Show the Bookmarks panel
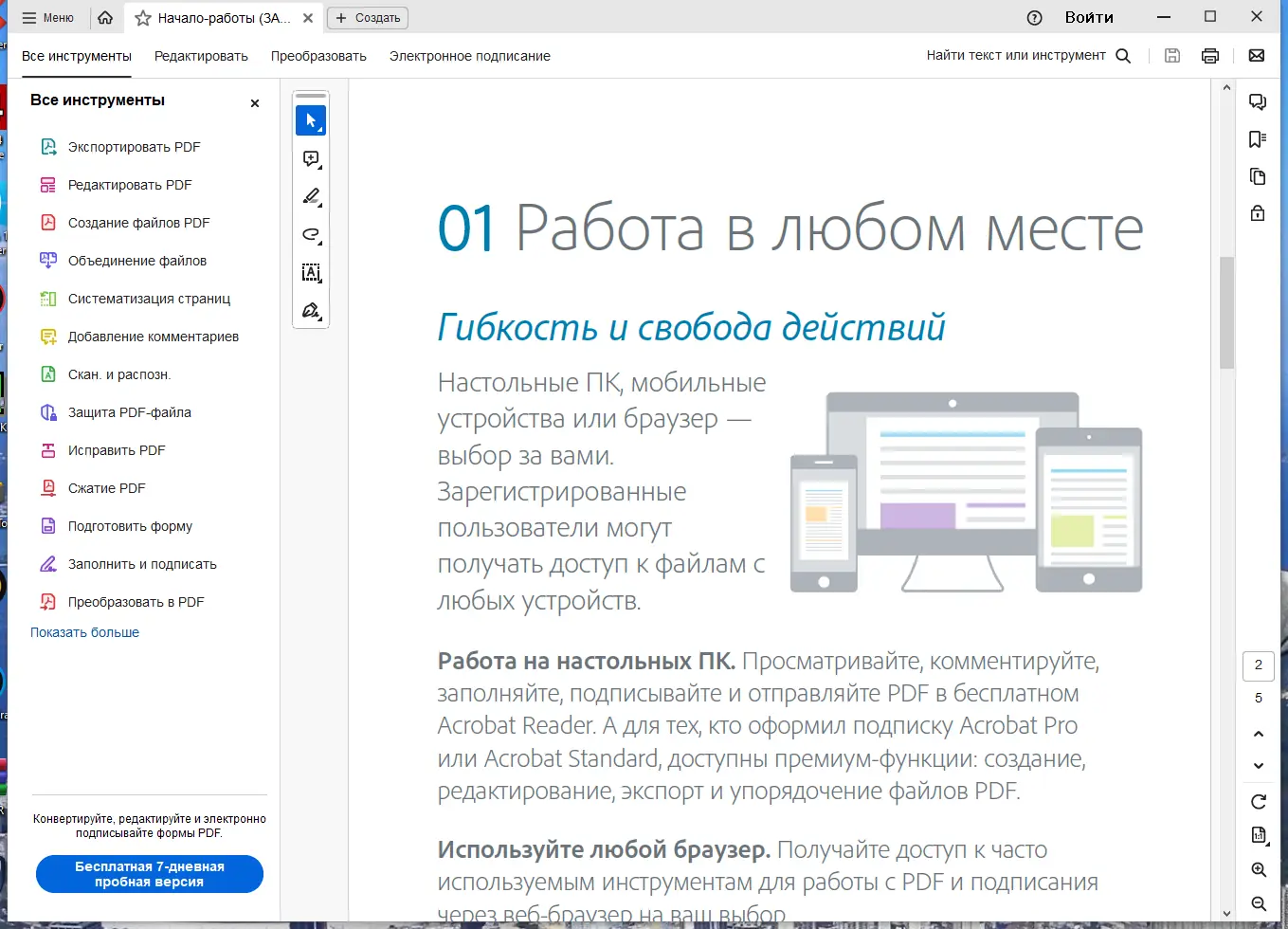 1258,139
